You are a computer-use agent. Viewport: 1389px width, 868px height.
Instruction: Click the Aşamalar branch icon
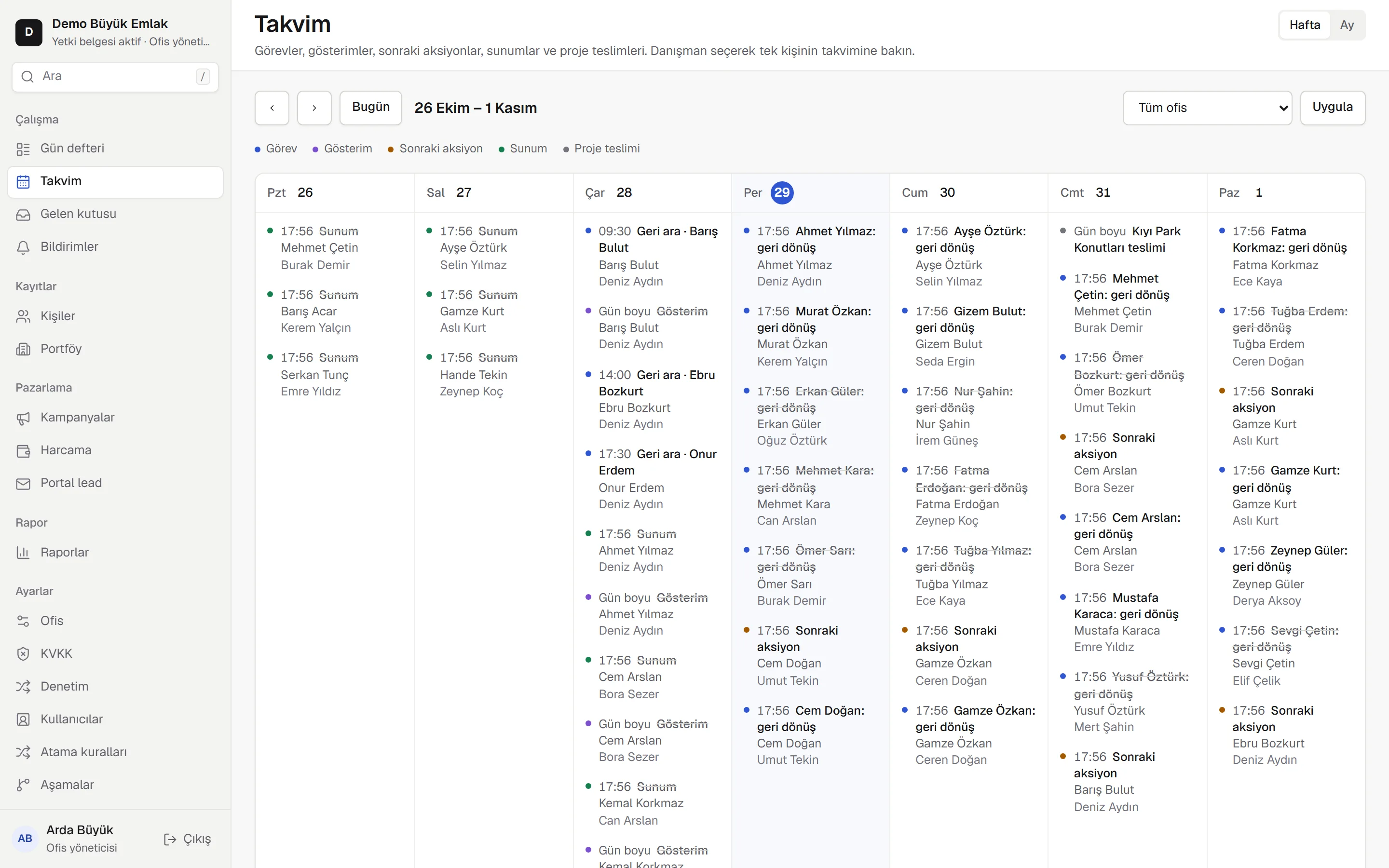tap(23, 785)
